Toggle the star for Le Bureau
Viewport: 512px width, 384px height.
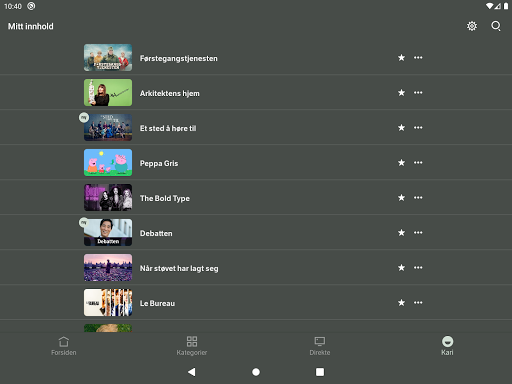tap(401, 303)
